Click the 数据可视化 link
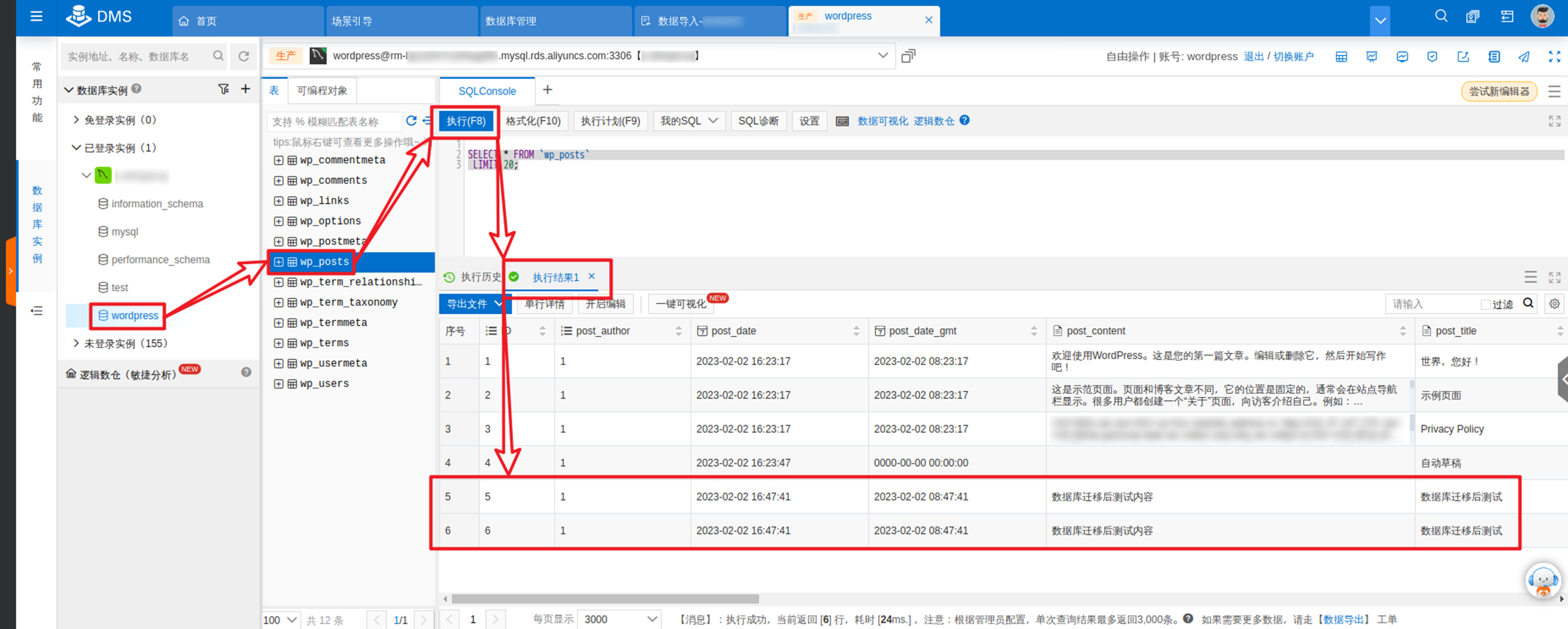The width and height of the screenshot is (1568, 629). [882, 121]
